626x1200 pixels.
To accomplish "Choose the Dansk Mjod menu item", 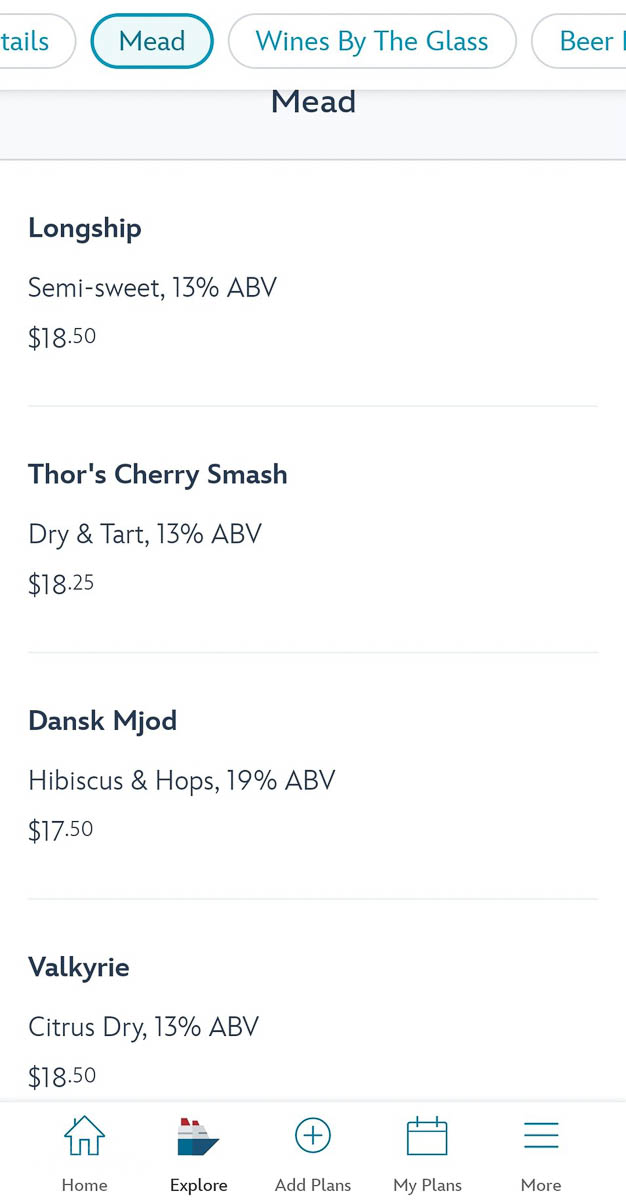I will click(x=313, y=776).
